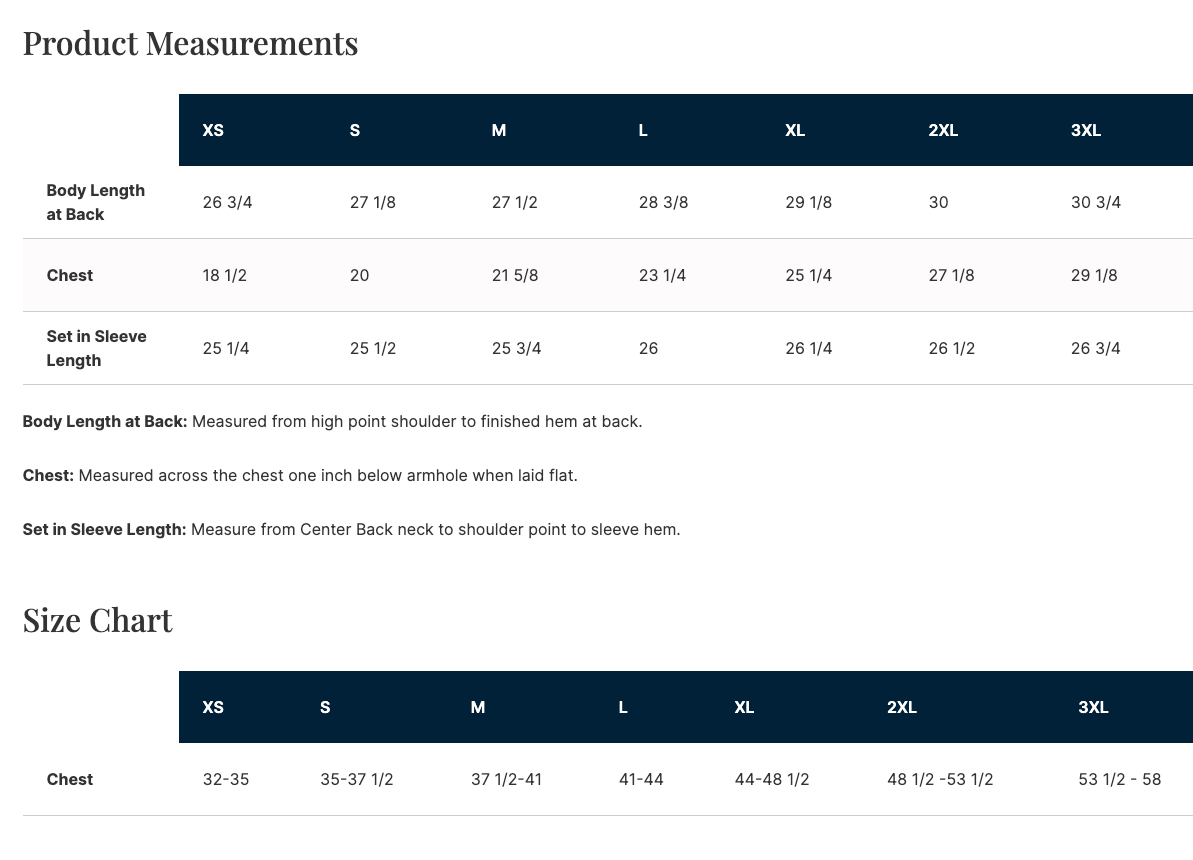Click the 32-35 chest size range
Image resolution: width=1193 pixels, height=860 pixels.
[226, 780]
